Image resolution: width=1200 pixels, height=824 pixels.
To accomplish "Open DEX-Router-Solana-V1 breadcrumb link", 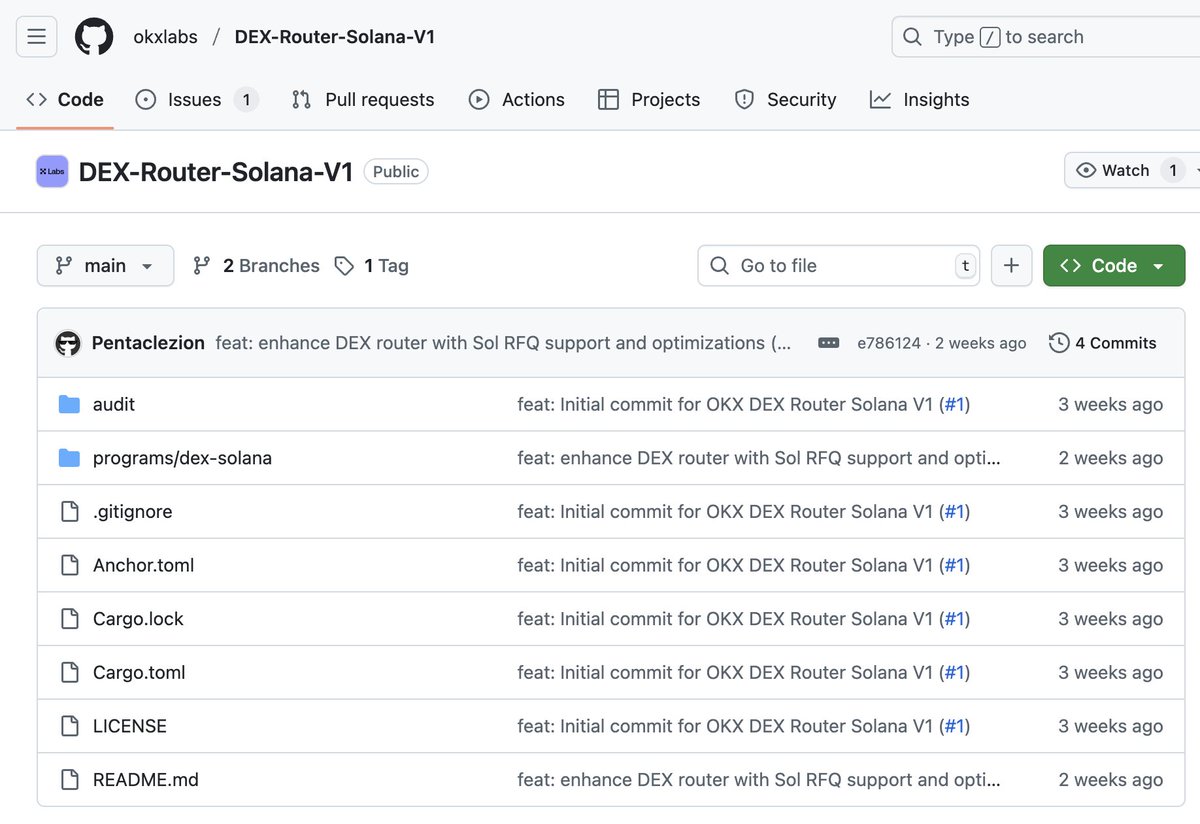I will click(x=335, y=37).
